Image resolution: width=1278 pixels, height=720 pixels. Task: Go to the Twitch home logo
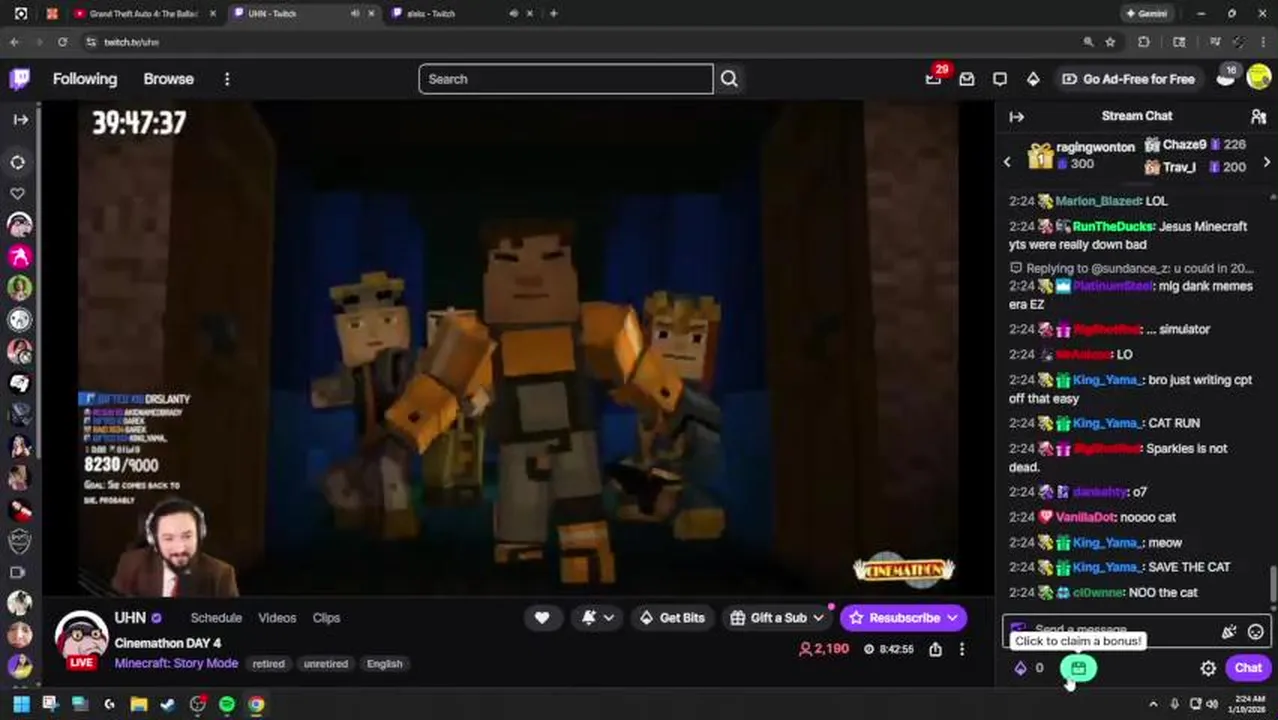point(20,79)
